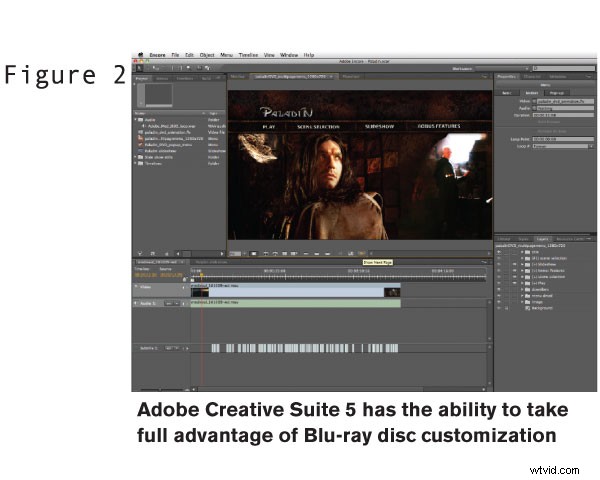Click the Loop Point input field

tap(563, 139)
